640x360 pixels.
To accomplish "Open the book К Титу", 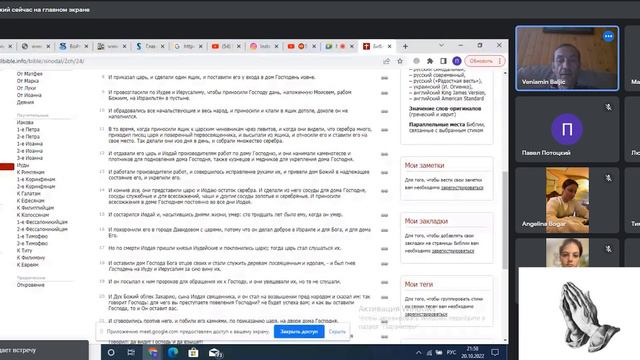I will tap(24, 250).
